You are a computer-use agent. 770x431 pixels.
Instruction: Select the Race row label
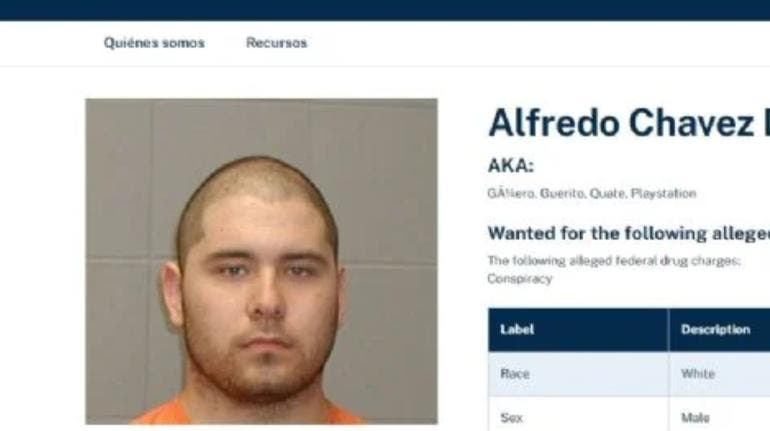pyautogui.click(x=515, y=374)
